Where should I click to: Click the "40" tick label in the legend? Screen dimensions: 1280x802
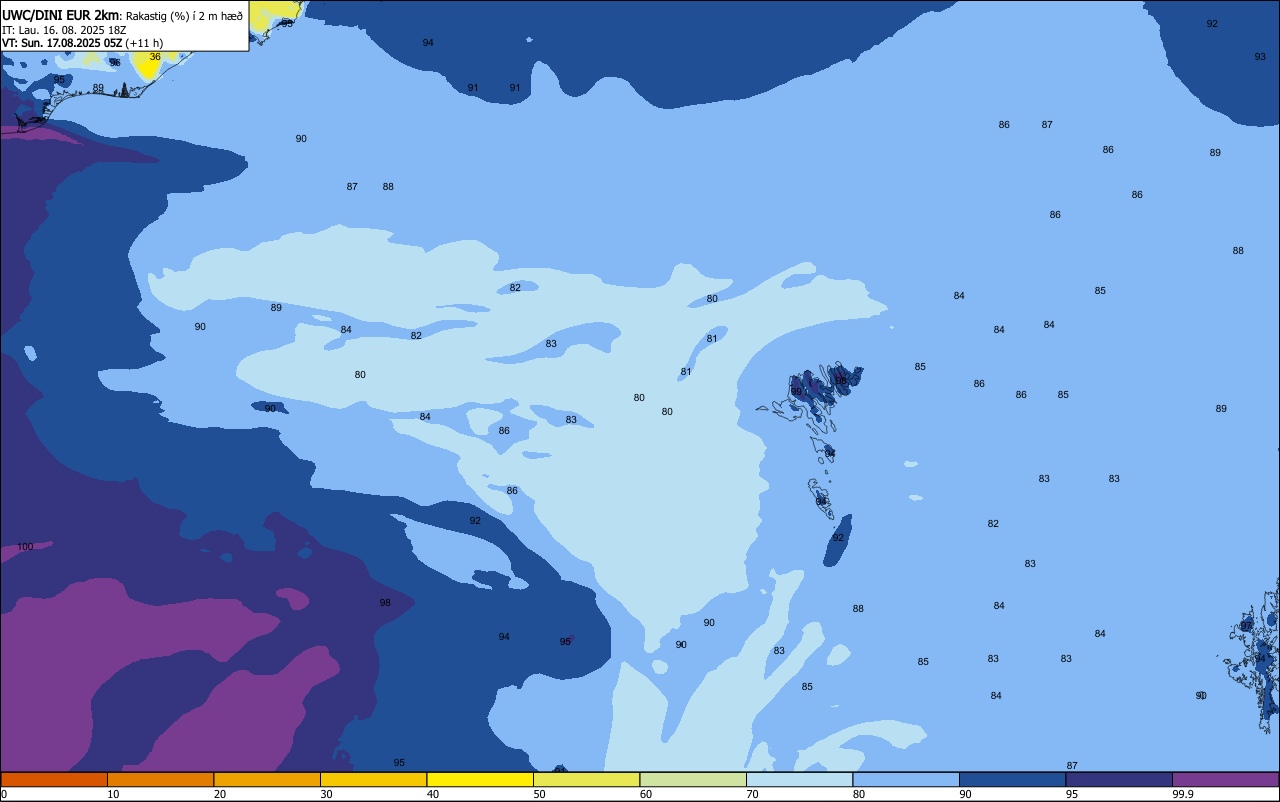pyautogui.click(x=433, y=794)
